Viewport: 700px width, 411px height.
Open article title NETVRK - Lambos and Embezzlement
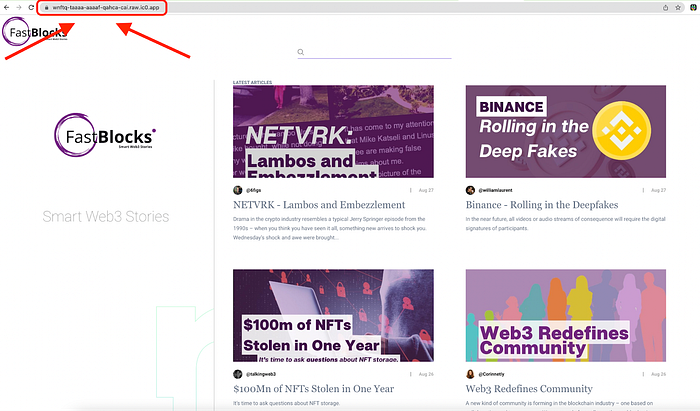pos(319,205)
